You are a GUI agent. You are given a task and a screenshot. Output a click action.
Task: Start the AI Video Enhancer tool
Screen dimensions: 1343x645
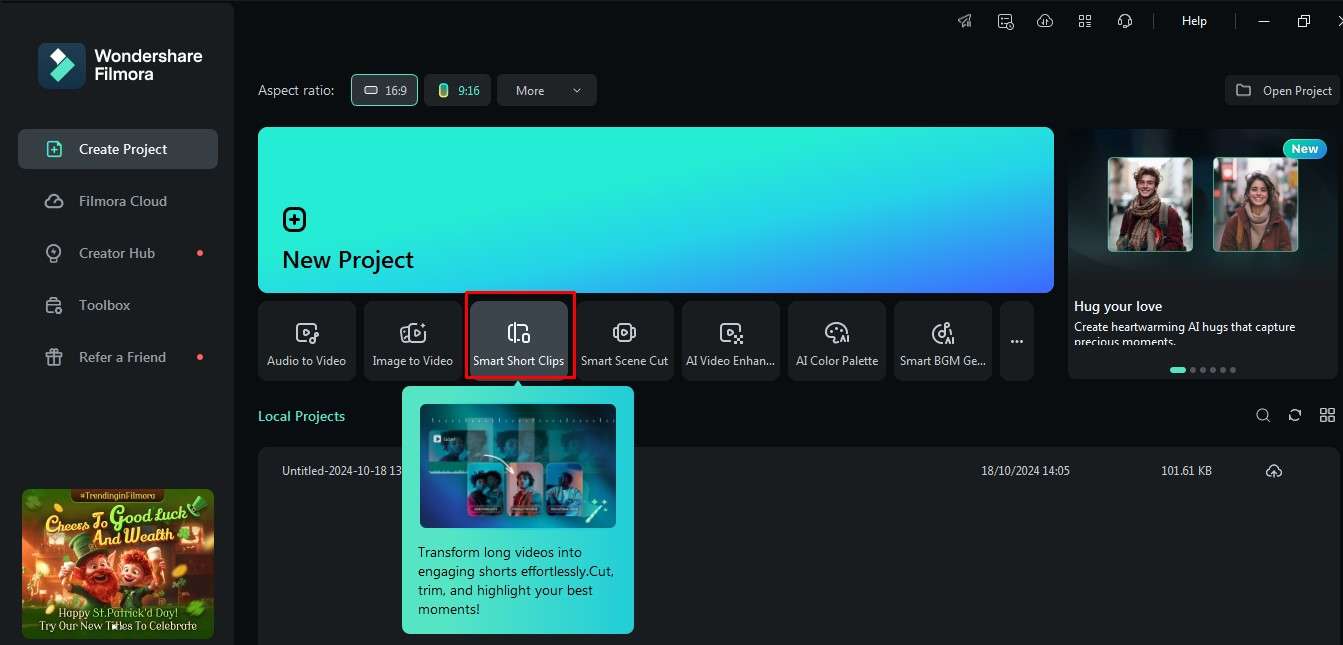pos(731,341)
